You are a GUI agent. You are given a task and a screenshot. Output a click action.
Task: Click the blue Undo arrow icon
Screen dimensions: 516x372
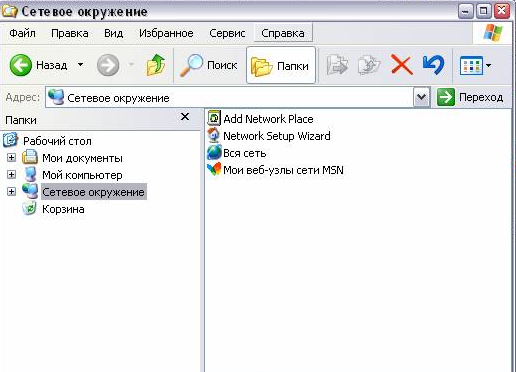tap(433, 65)
